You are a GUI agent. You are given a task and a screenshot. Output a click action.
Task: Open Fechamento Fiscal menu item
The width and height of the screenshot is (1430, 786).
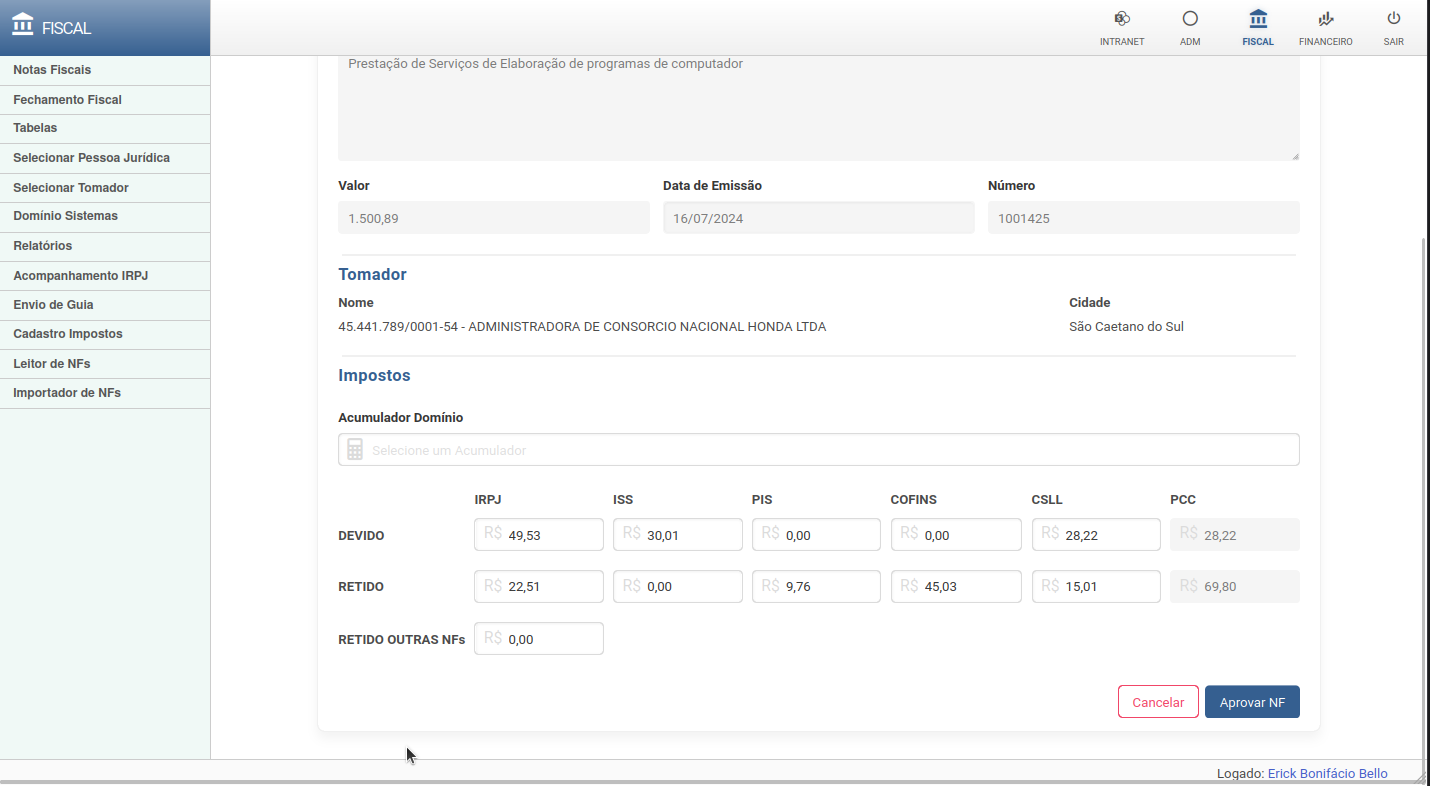[105, 100]
